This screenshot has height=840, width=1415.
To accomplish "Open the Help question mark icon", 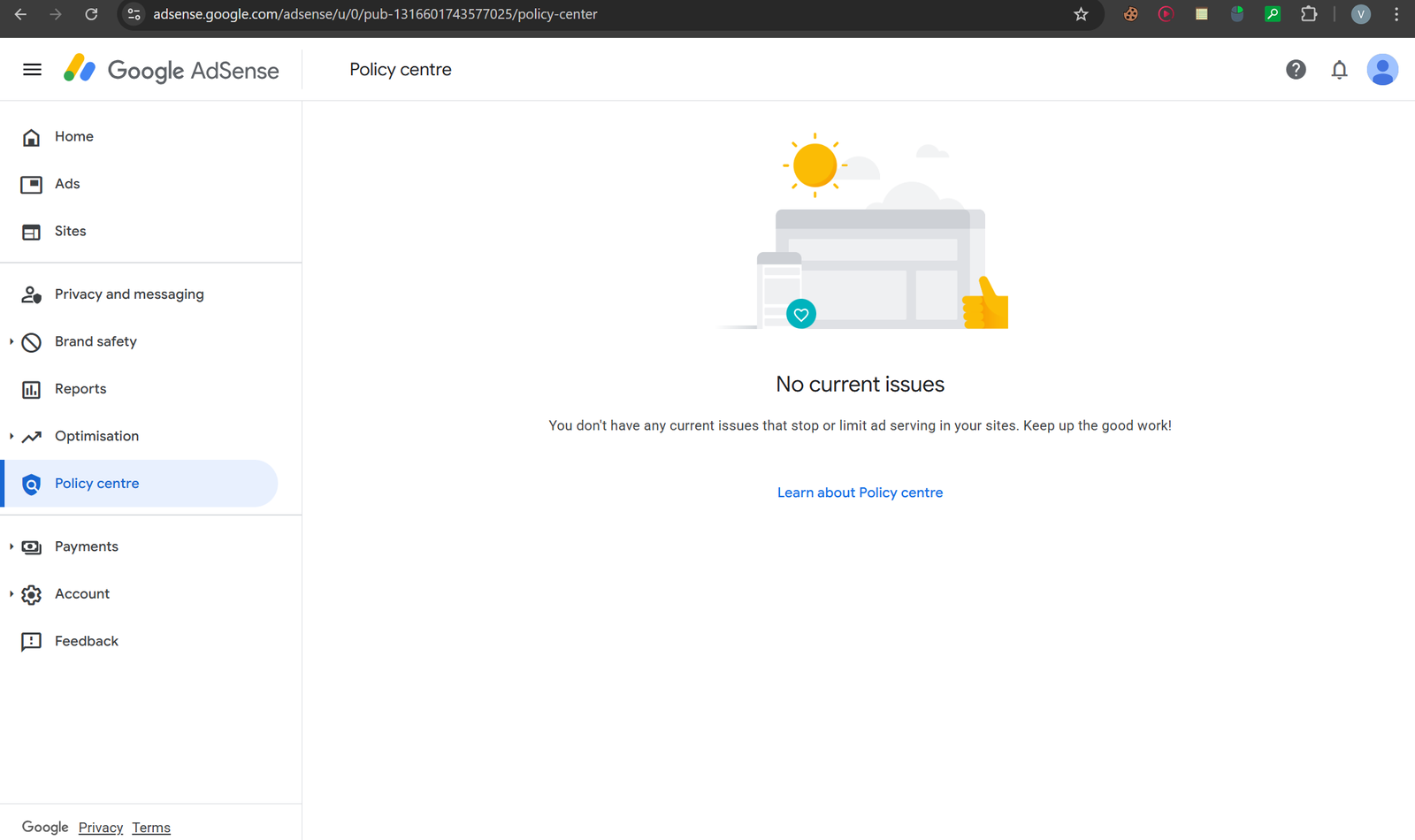I will 1296,70.
